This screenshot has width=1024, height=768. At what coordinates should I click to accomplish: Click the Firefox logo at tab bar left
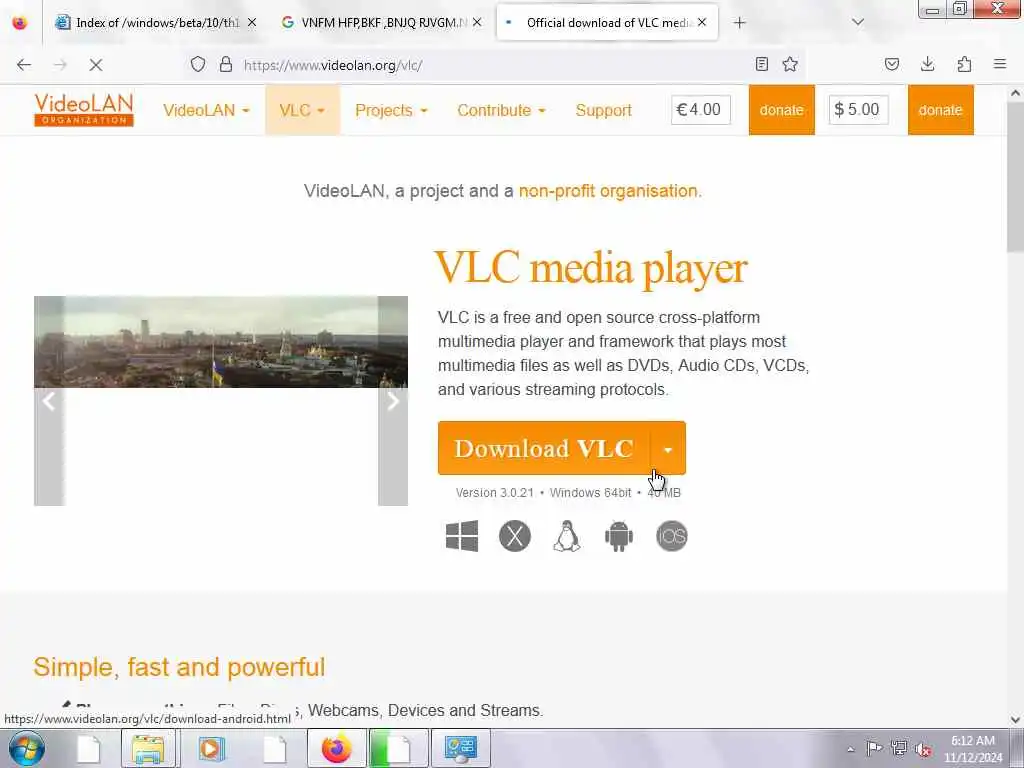click(x=20, y=23)
